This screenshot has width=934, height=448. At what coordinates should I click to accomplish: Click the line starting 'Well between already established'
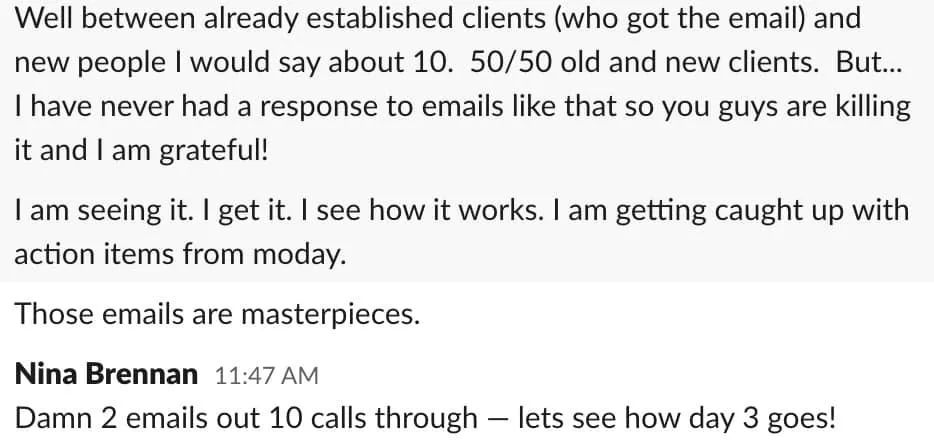(438, 18)
